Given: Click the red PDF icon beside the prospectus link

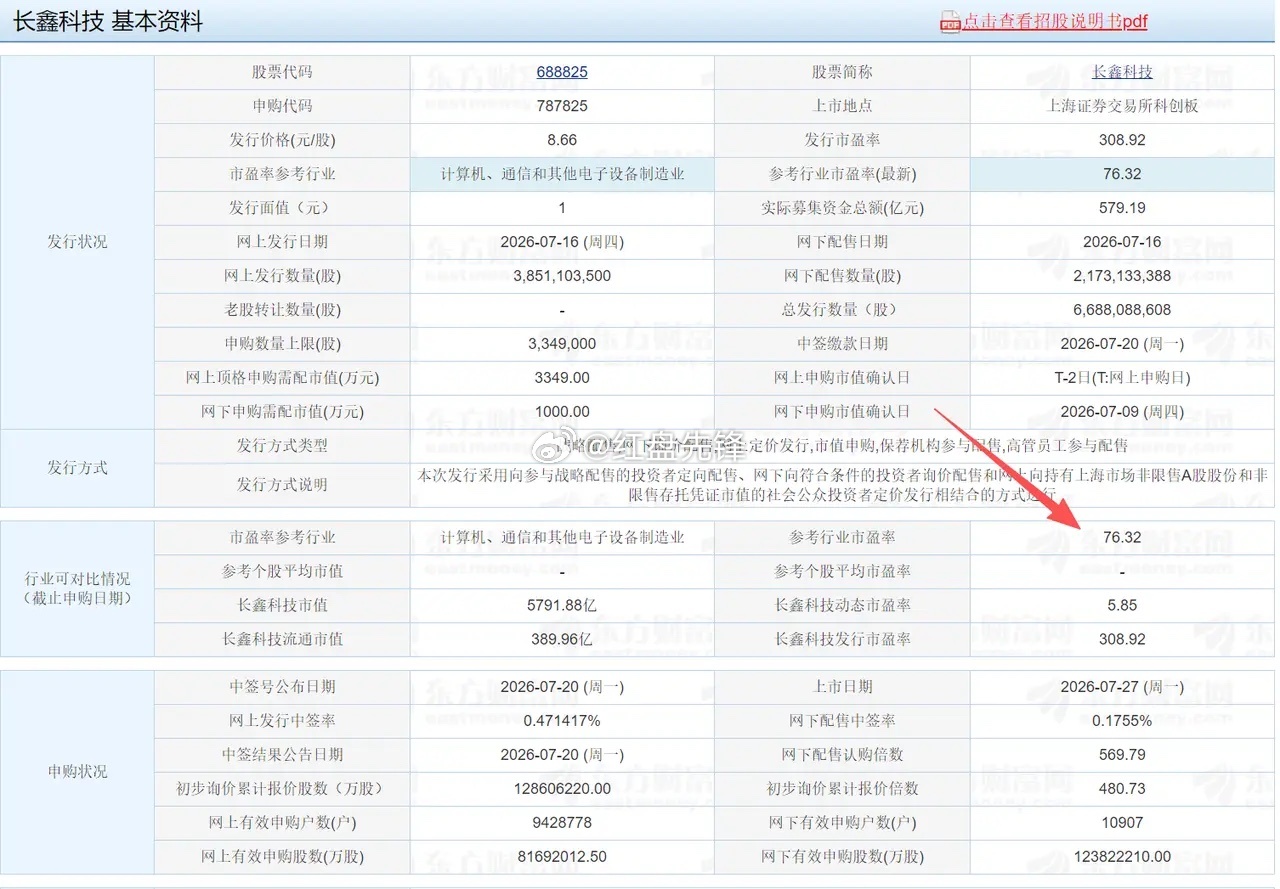Looking at the screenshot, I should [x=950, y=22].
